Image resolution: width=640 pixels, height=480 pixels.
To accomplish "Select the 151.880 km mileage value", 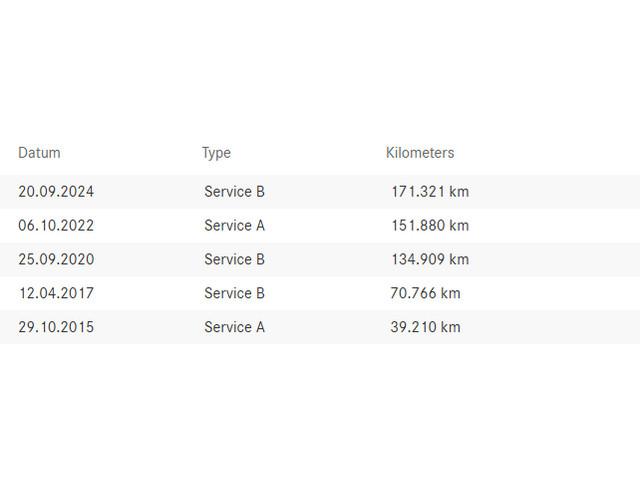I will [430, 225].
